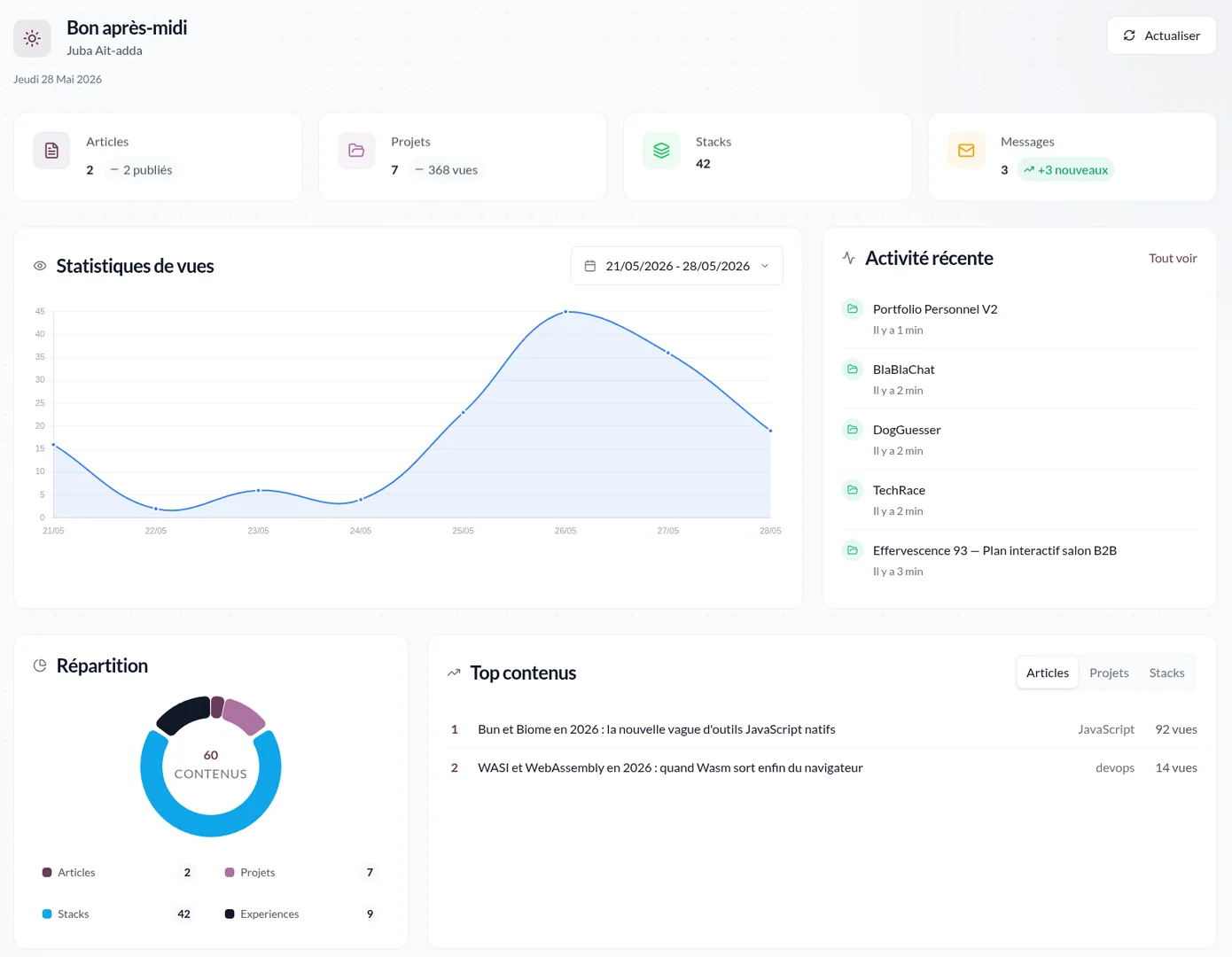This screenshot has width=1232, height=957.
Task: Click the 92 vues count
Action: click(1176, 729)
